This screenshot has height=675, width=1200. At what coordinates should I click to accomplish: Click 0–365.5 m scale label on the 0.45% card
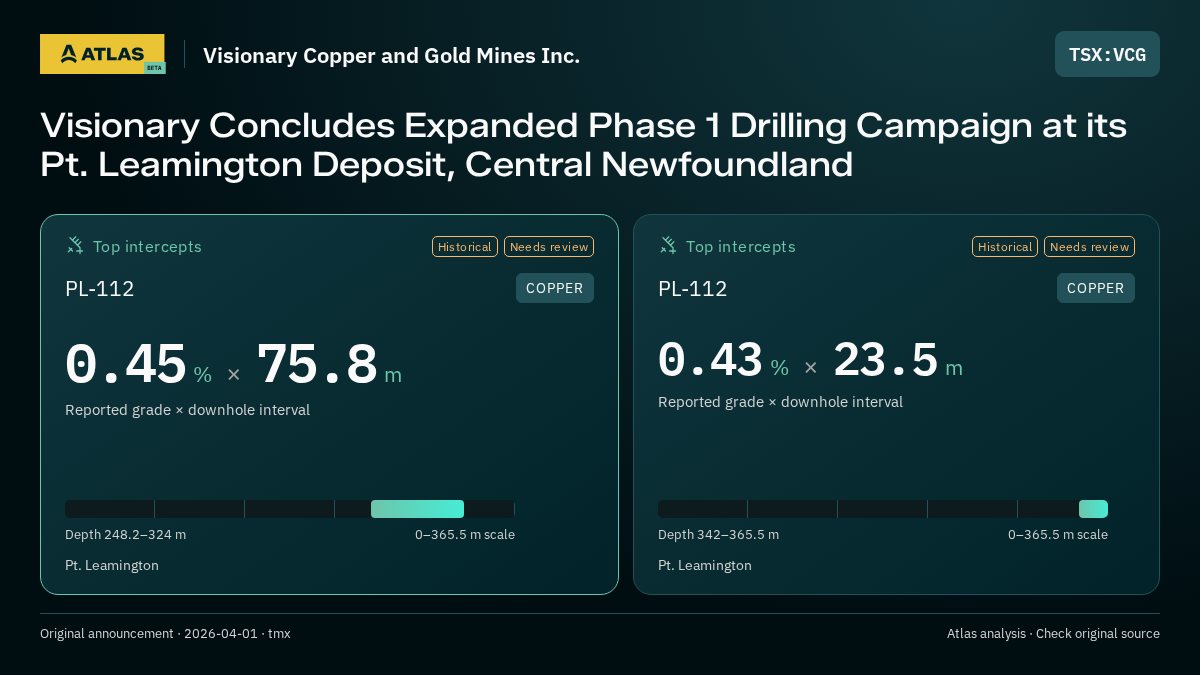[x=465, y=535]
